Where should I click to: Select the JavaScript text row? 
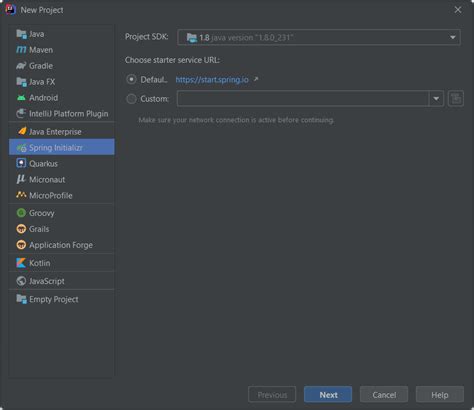pyautogui.click(x=62, y=281)
